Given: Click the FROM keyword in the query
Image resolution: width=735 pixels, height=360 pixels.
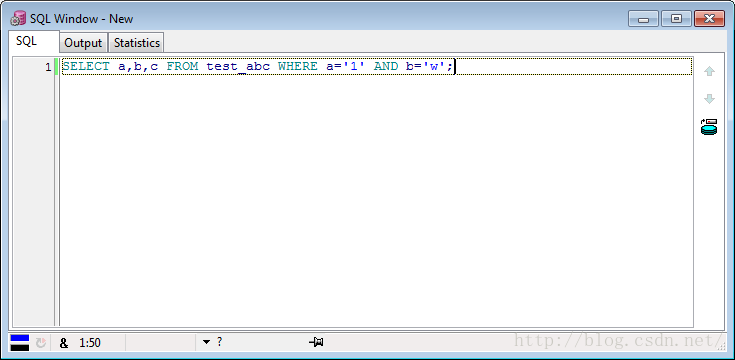Looking at the screenshot, I should coord(182,67).
